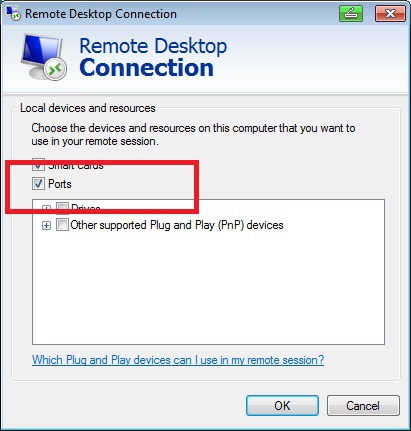Click the Ports label text

(x=60, y=184)
